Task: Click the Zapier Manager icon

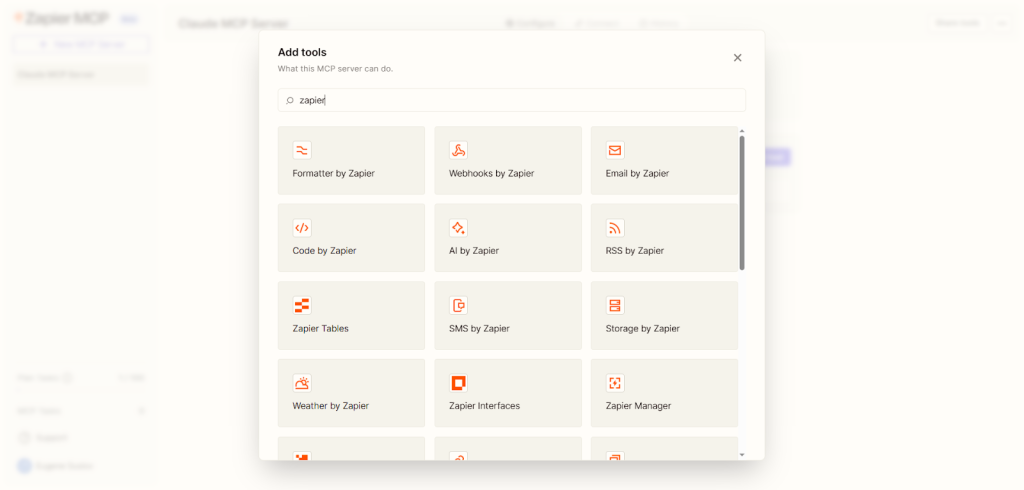Action: [x=615, y=383]
